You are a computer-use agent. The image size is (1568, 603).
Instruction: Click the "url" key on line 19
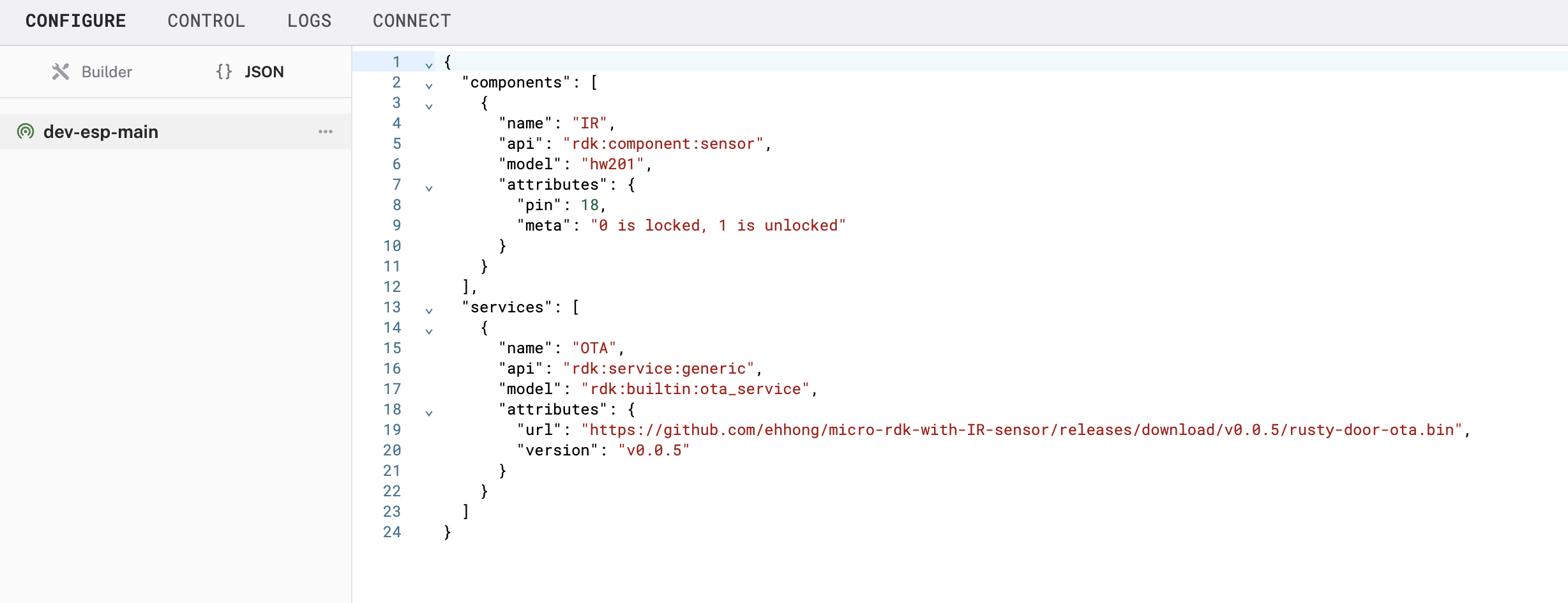[x=539, y=430]
